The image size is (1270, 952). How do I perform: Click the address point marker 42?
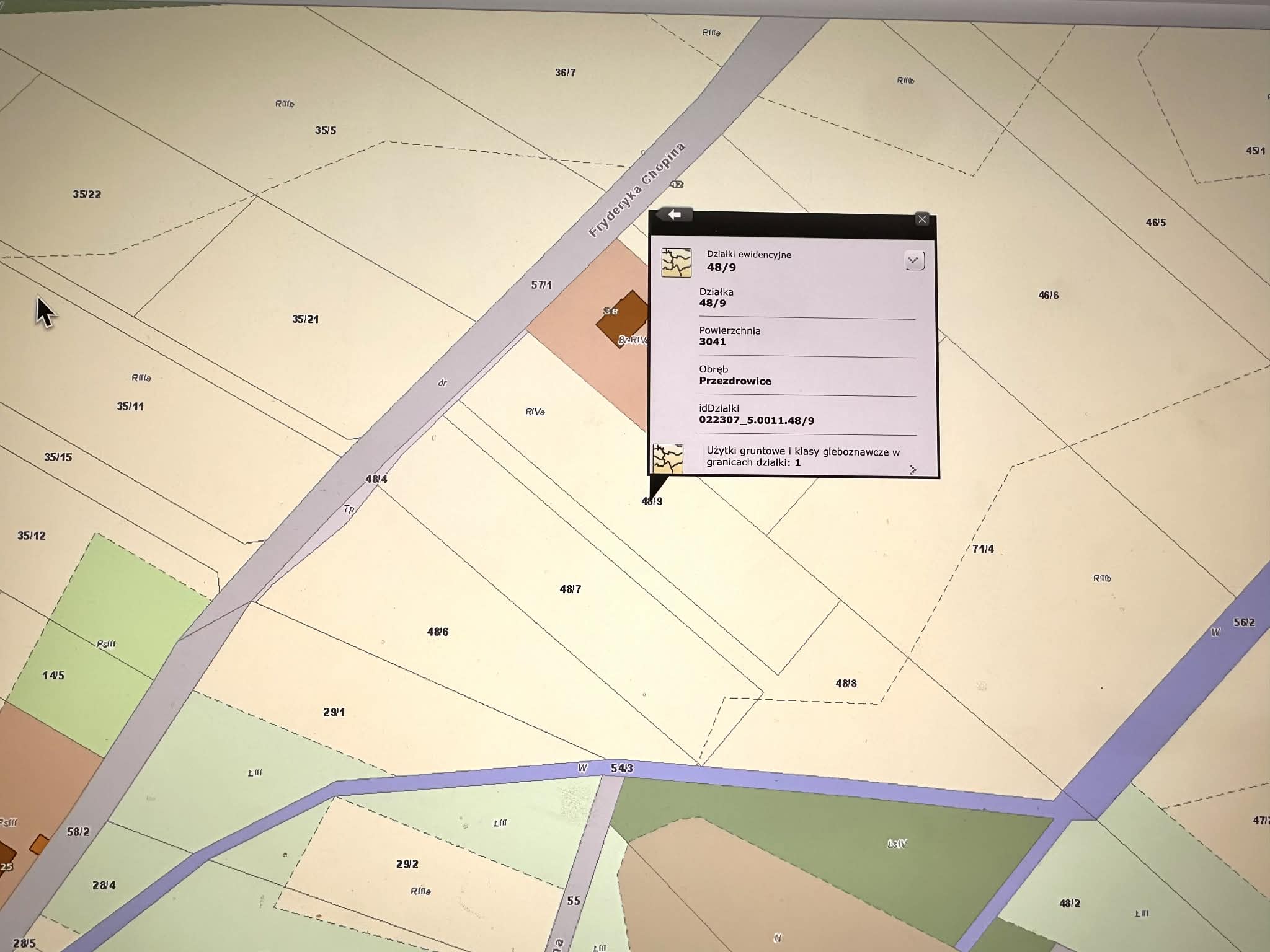(x=677, y=185)
